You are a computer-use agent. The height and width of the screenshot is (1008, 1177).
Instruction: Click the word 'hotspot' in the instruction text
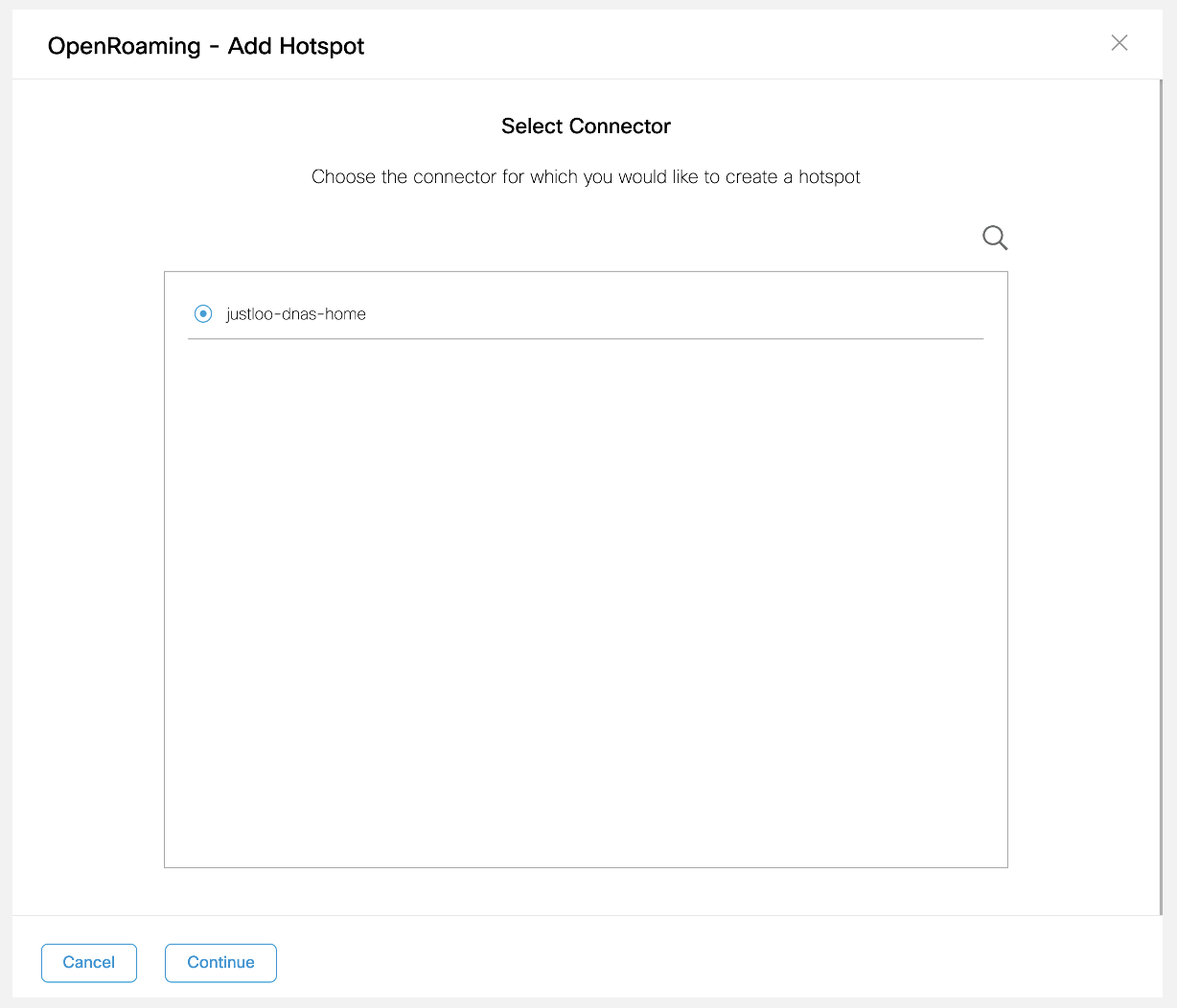pyautogui.click(x=829, y=177)
